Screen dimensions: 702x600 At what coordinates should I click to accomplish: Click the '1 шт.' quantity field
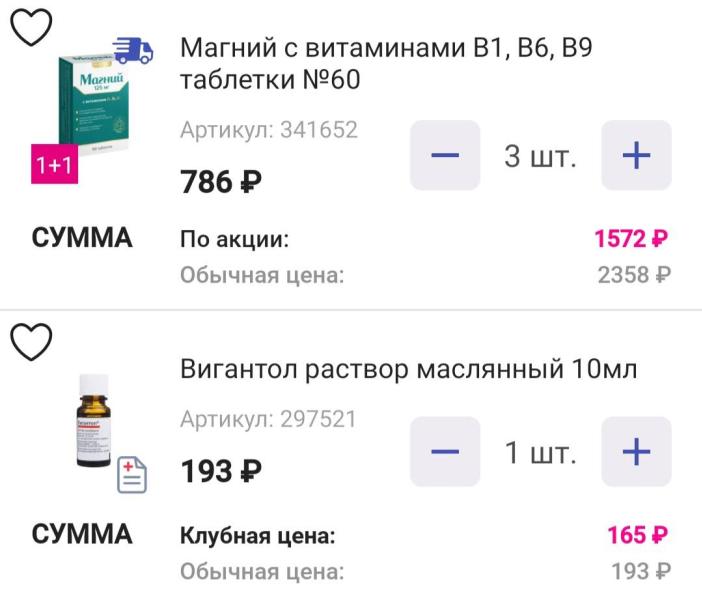540,452
